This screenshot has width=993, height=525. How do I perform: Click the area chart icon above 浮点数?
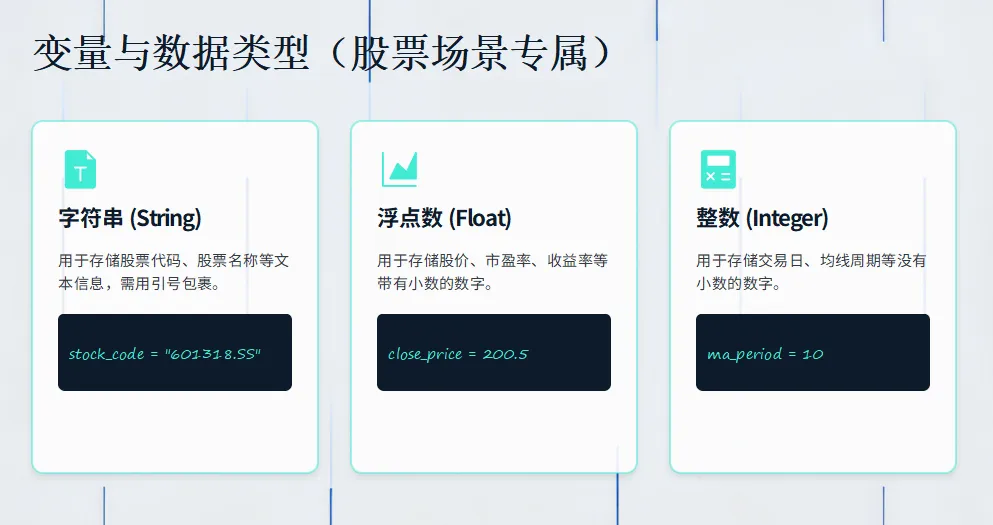[400, 169]
